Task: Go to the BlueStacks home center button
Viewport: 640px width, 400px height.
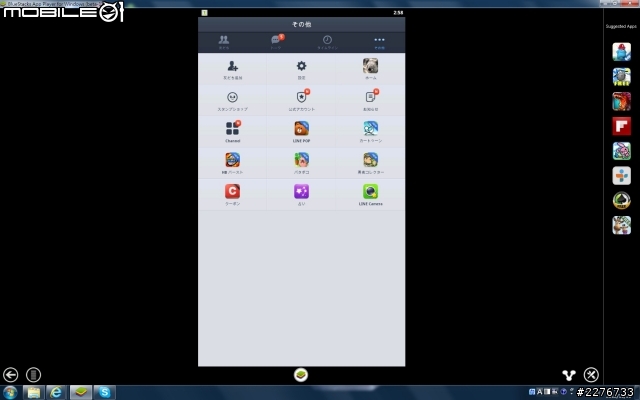Action: point(301,375)
